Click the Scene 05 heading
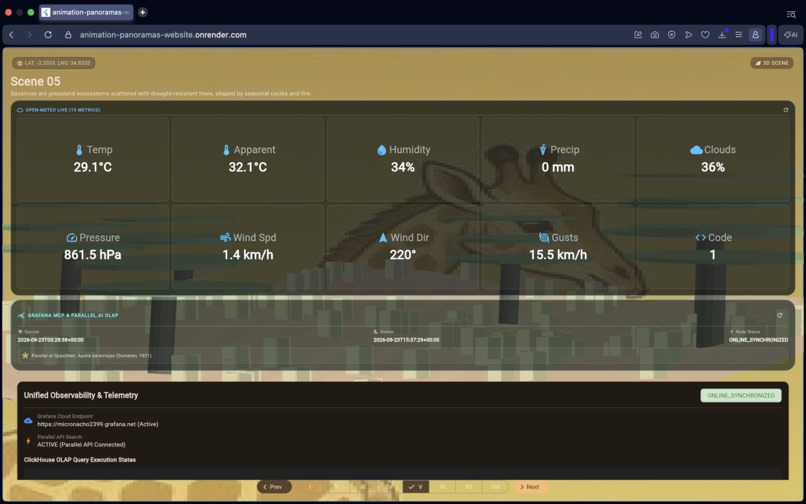The height and width of the screenshot is (504, 806). (35, 81)
